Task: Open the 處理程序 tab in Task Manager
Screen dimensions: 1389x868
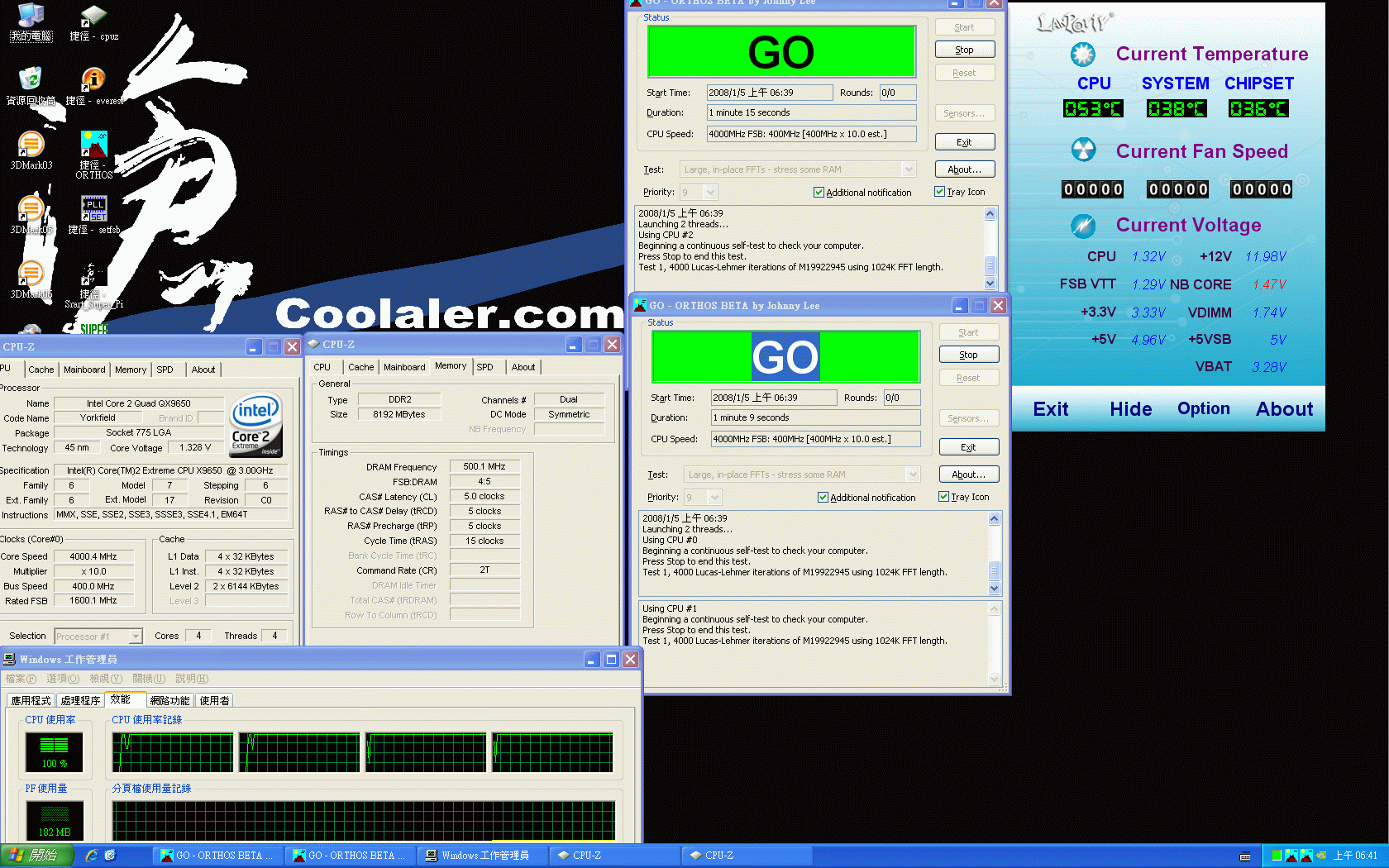Action: (x=80, y=700)
